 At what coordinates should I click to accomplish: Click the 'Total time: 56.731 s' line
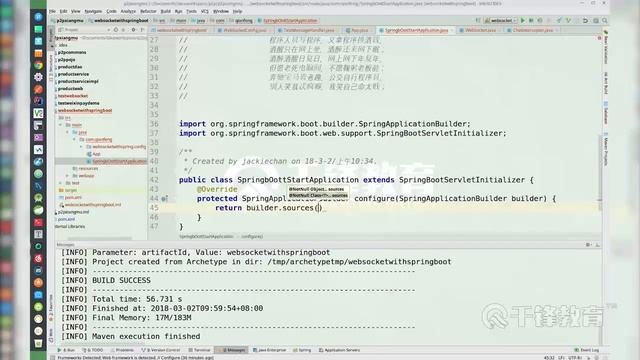point(122,299)
